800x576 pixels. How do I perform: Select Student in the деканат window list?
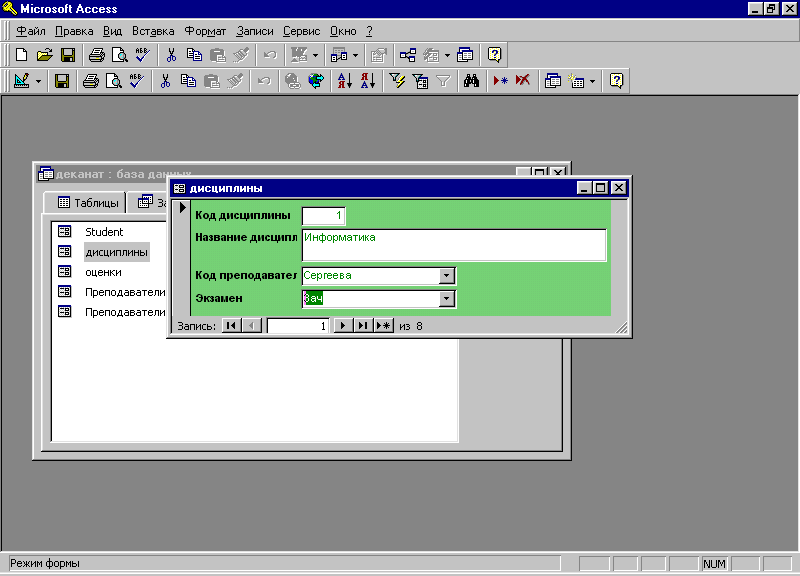tap(104, 232)
